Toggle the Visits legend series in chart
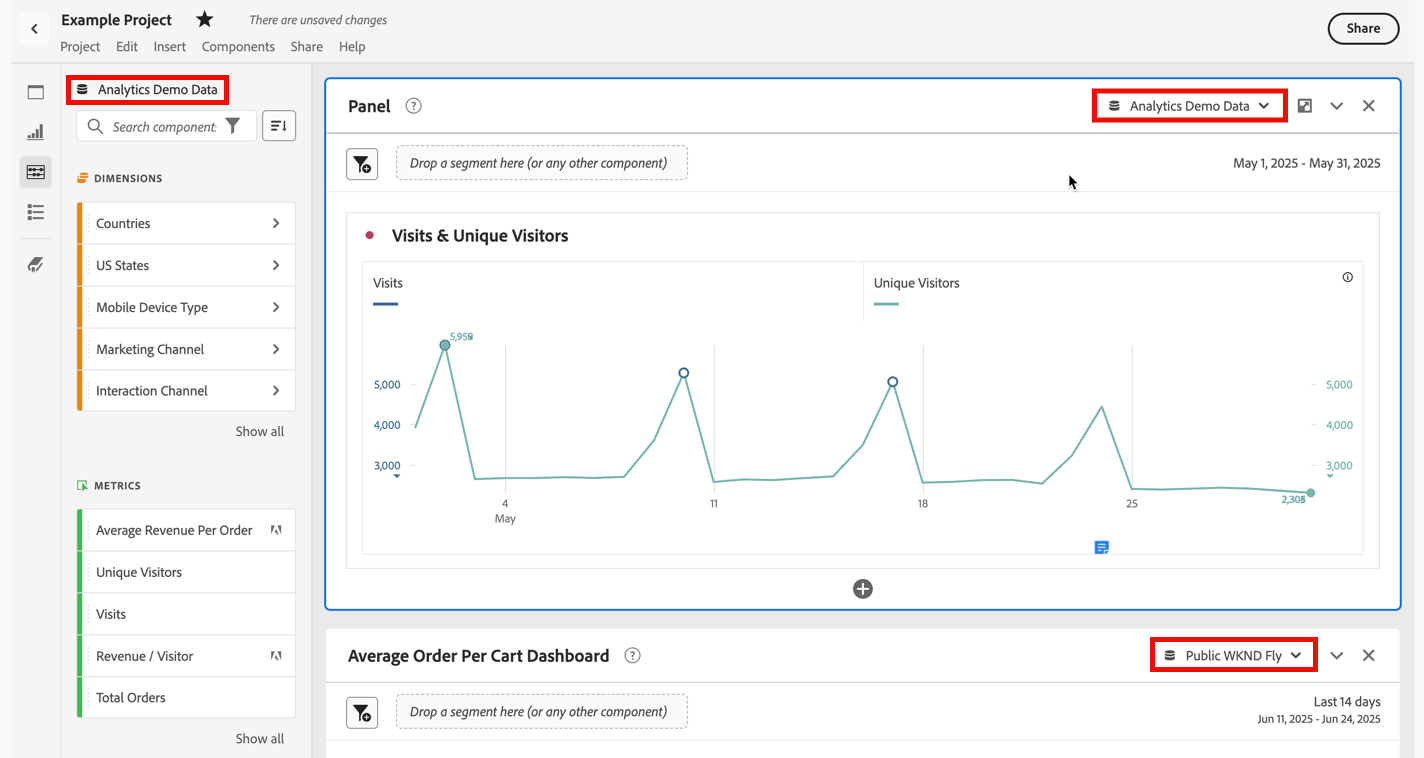 pyautogui.click(x=388, y=283)
